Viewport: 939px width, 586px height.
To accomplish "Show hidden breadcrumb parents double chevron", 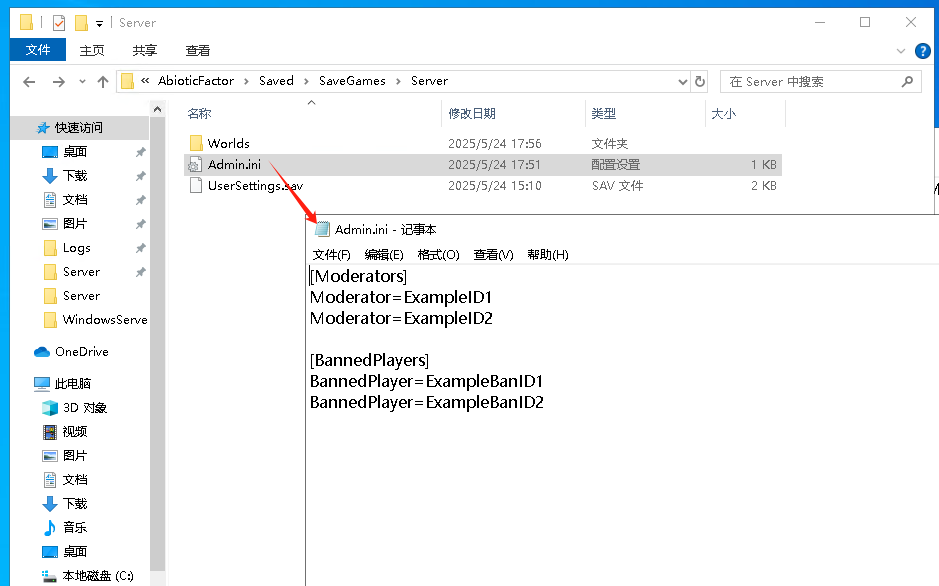I will click(x=145, y=81).
